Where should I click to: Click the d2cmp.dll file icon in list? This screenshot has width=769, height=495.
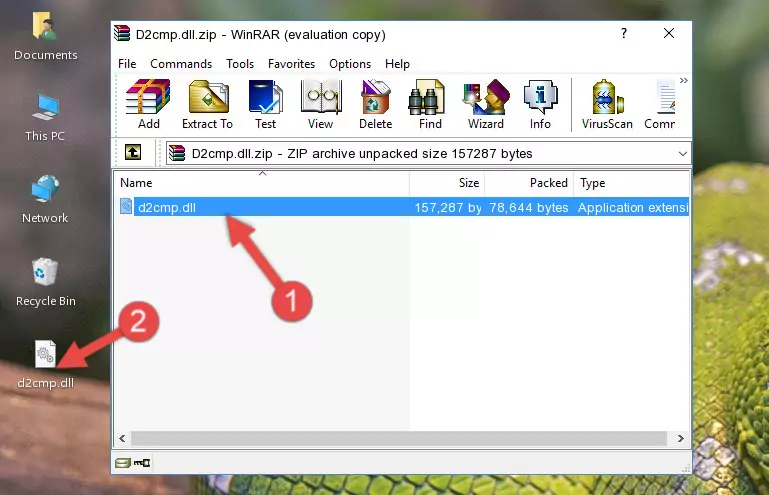point(126,207)
